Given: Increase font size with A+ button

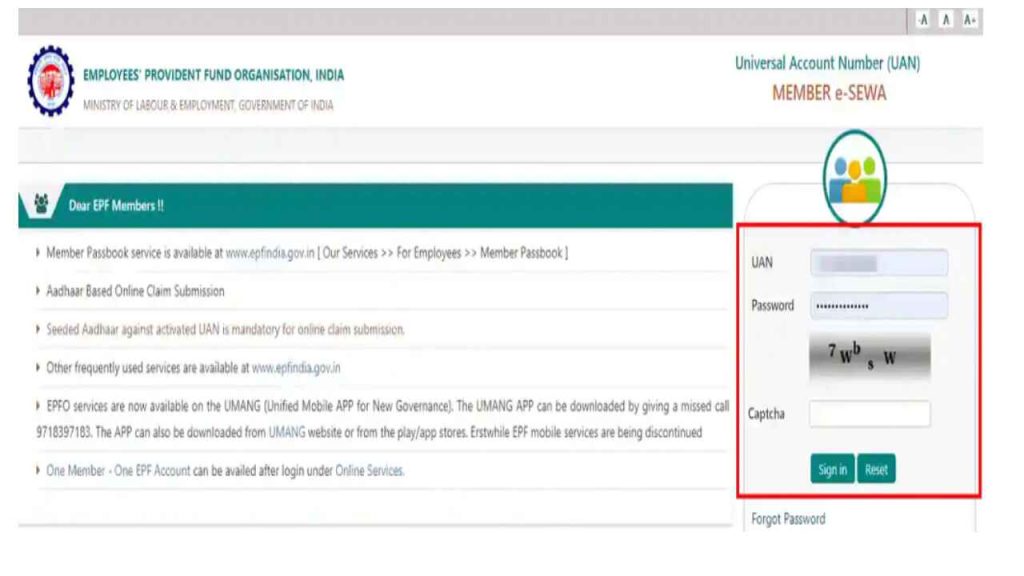Looking at the screenshot, I should [969, 20].
